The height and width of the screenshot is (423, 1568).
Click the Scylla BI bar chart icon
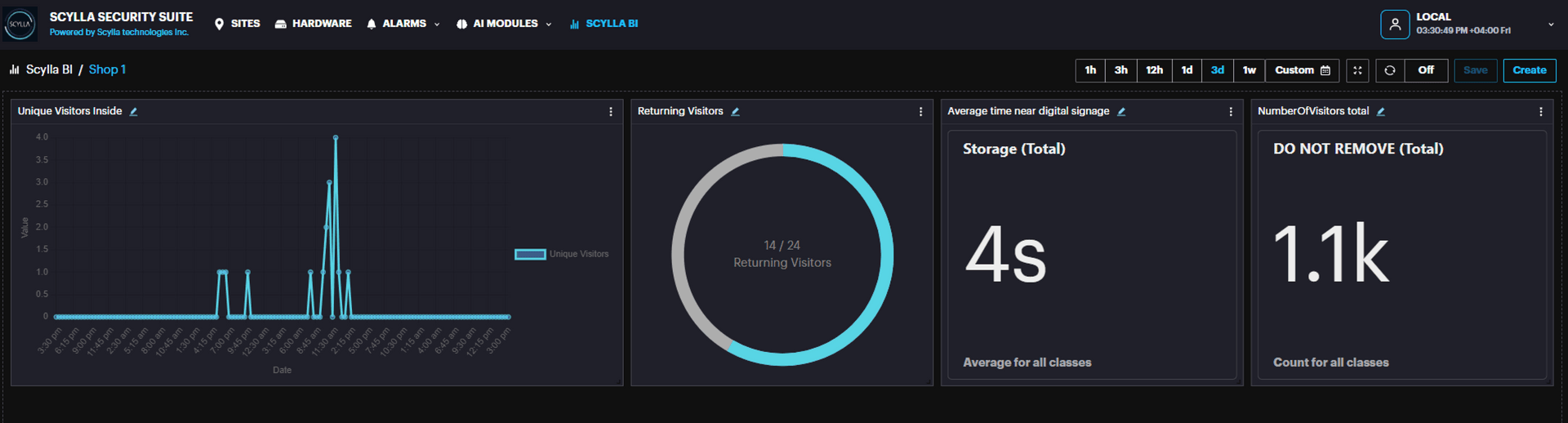pos(575,24)
